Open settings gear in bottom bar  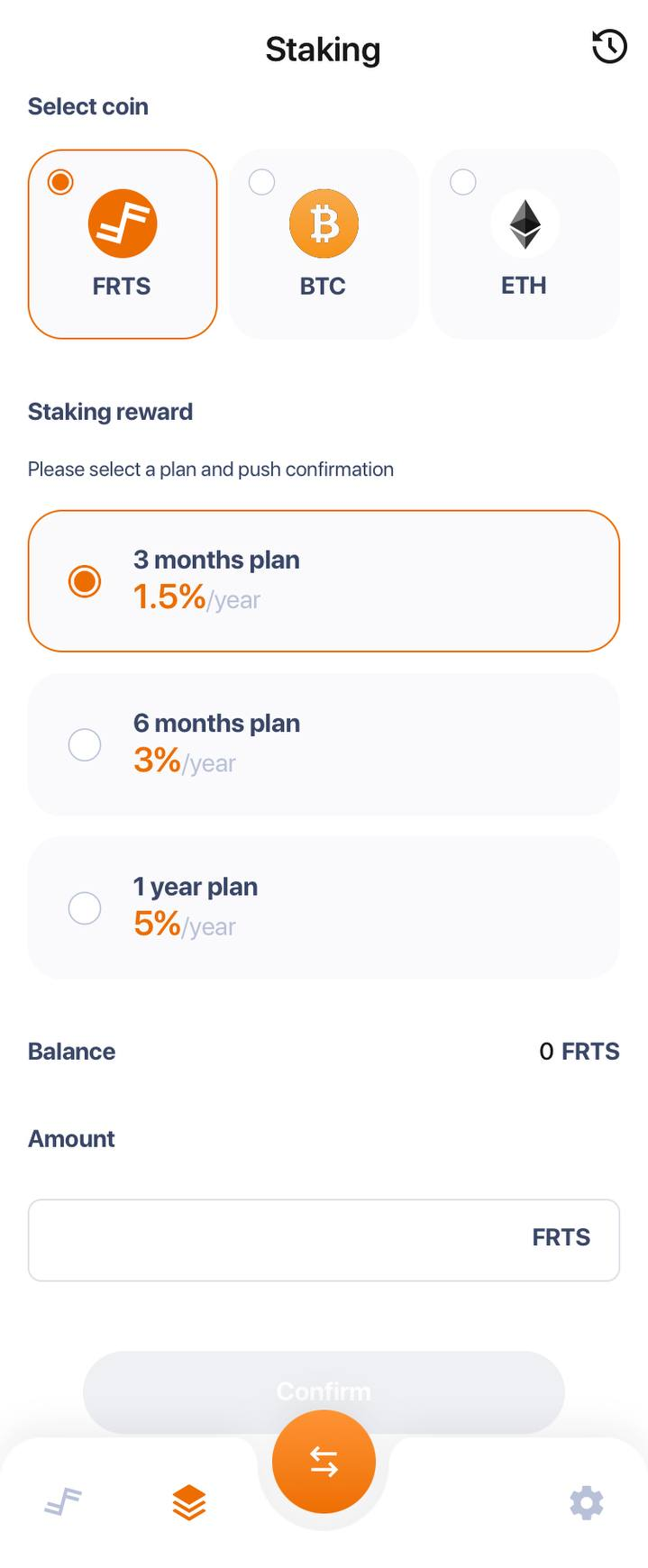point(586,1502)
